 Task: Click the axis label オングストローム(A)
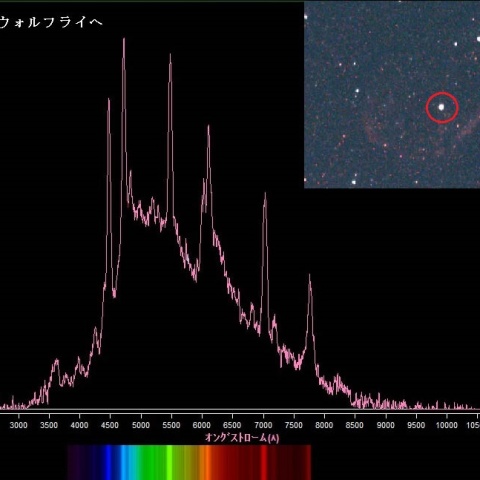point(242,438)
